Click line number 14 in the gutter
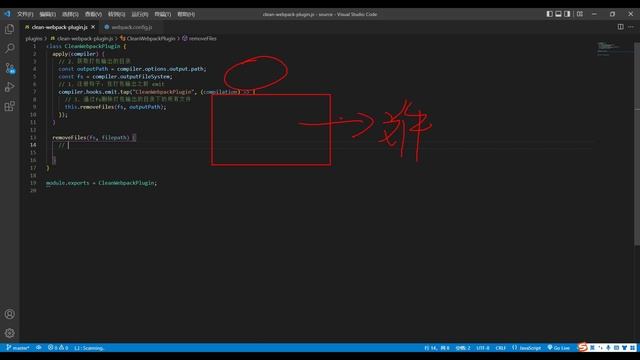The image size is (640, 360). 33,145
